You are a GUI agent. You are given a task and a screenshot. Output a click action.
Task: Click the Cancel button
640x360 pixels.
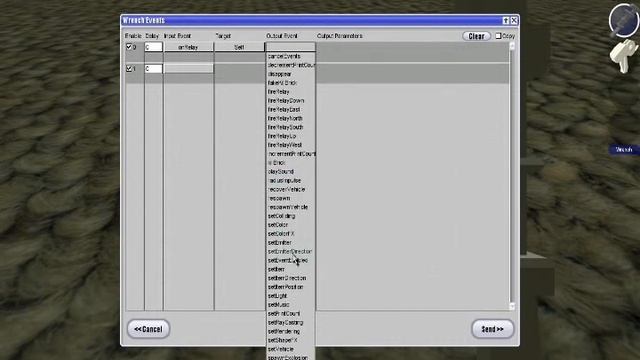[x=148, y=329]
